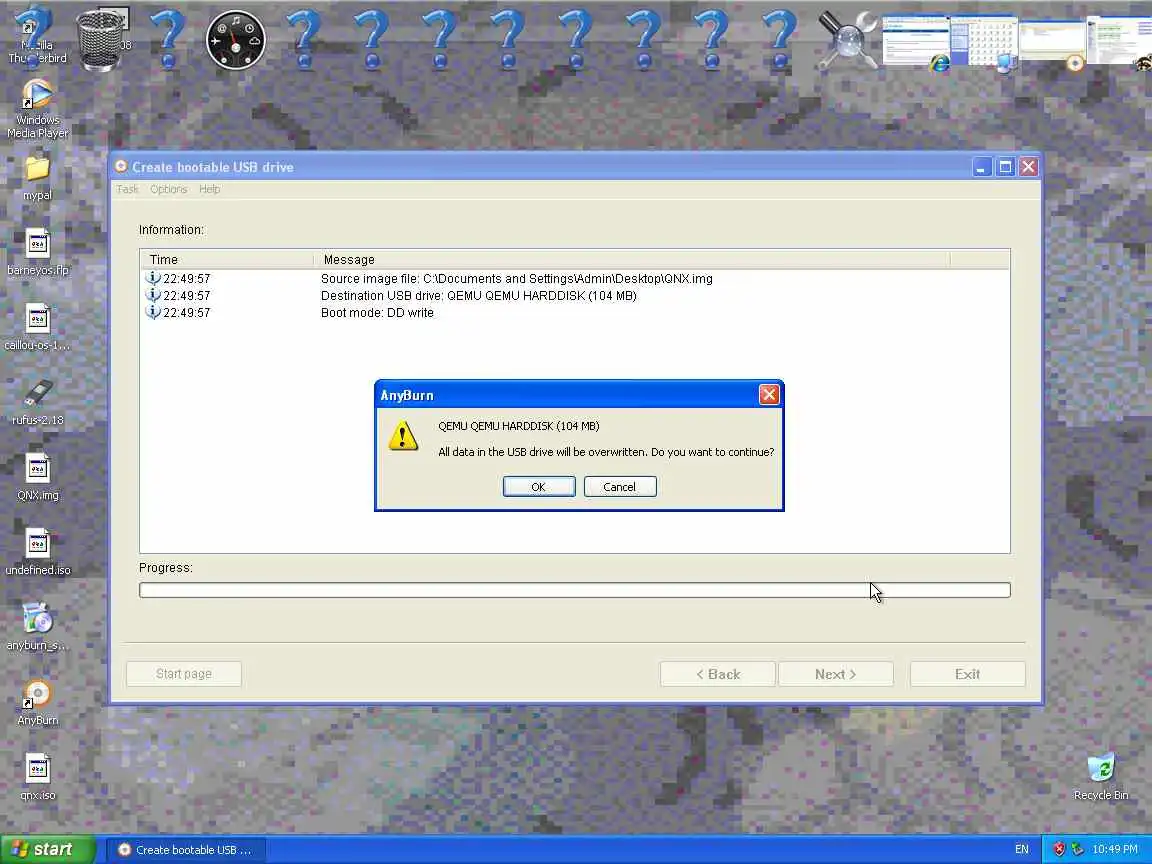Image resolution: width=1152 pixels, height=864 pixels.
Task: Select the QNX.img desktop file
Action: tap(37, 478)
